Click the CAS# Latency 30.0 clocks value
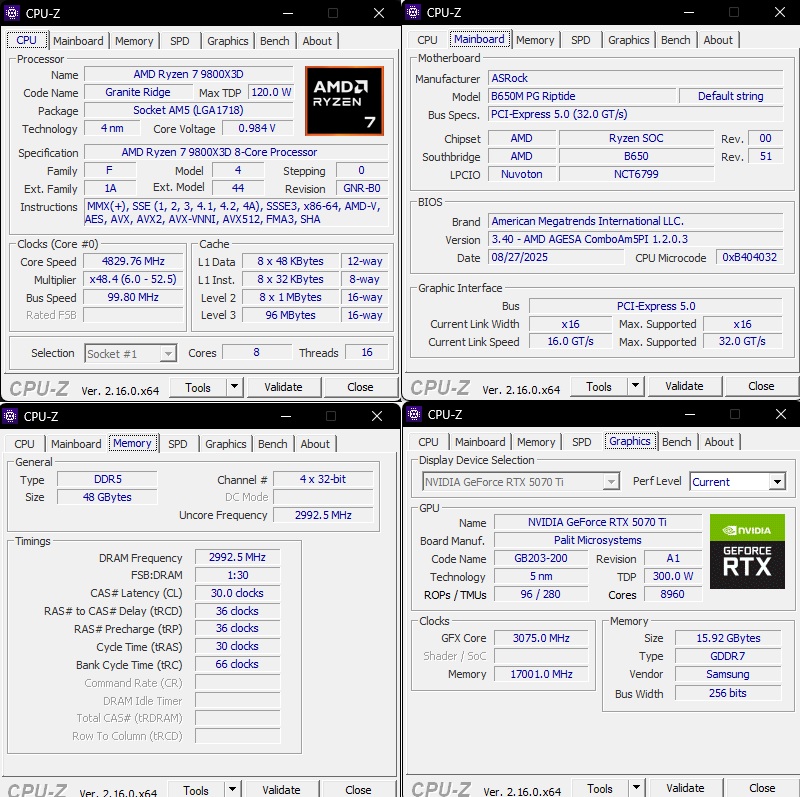Screen dimensions: 800x797 point(237,592)
